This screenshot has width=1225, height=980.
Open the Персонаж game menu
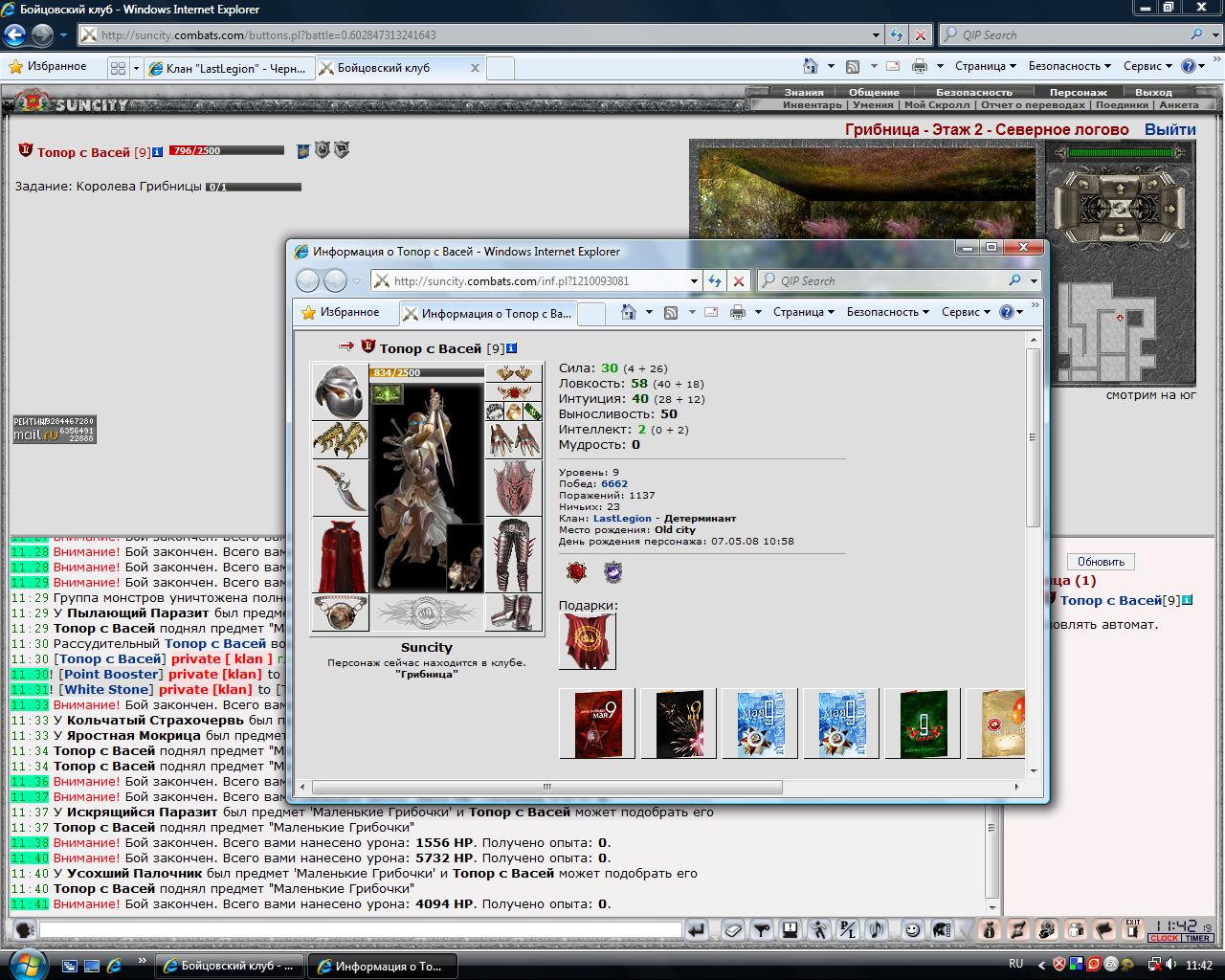click(x=1078, y=93)
